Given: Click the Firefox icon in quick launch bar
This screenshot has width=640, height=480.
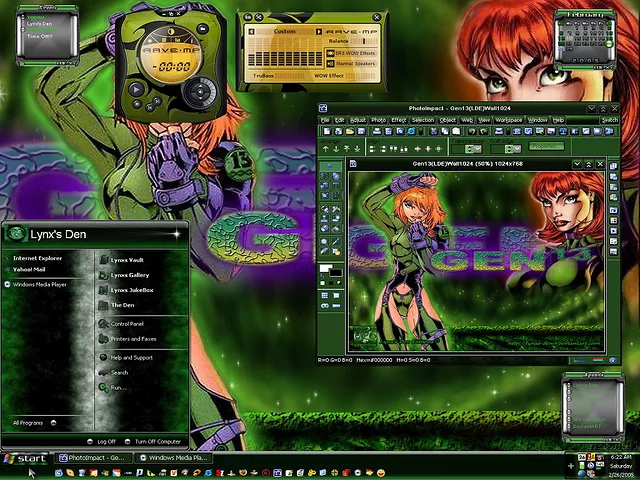Looking at the screenshot, I should pos(242,473).
